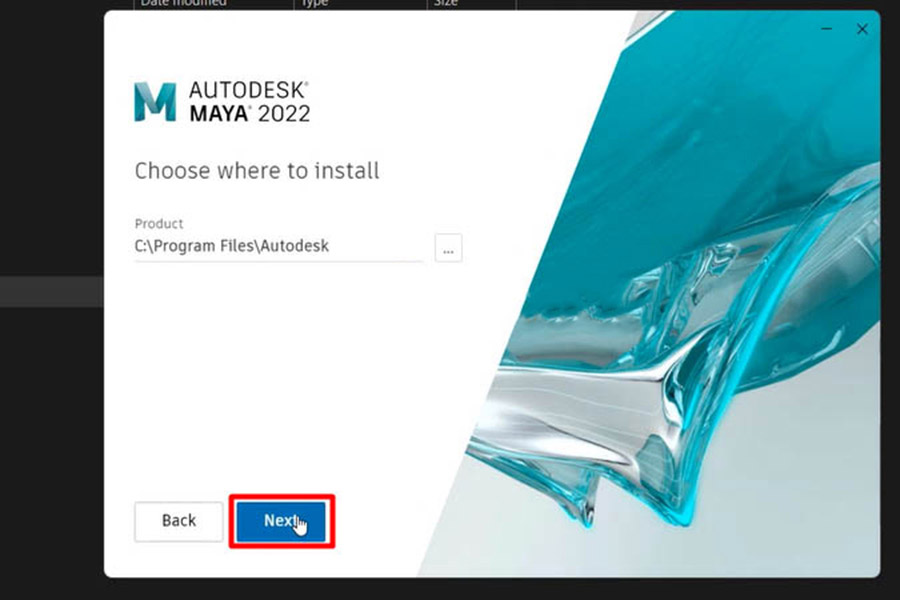Go back with the Back button
The height and width of the screenshot is (600, 900).
coord(179,521)
